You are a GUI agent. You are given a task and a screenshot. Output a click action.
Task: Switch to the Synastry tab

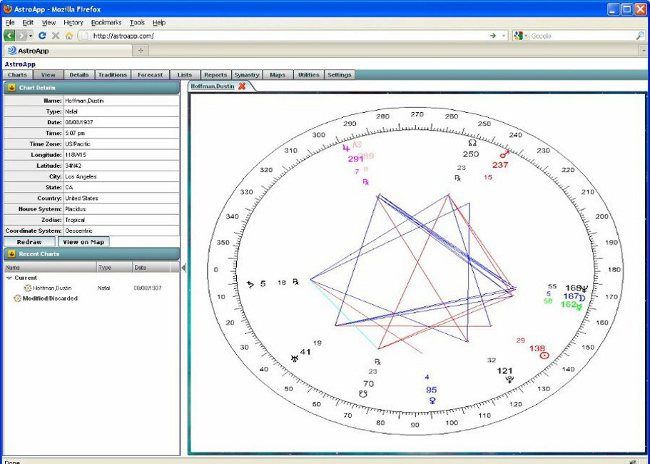246,74
